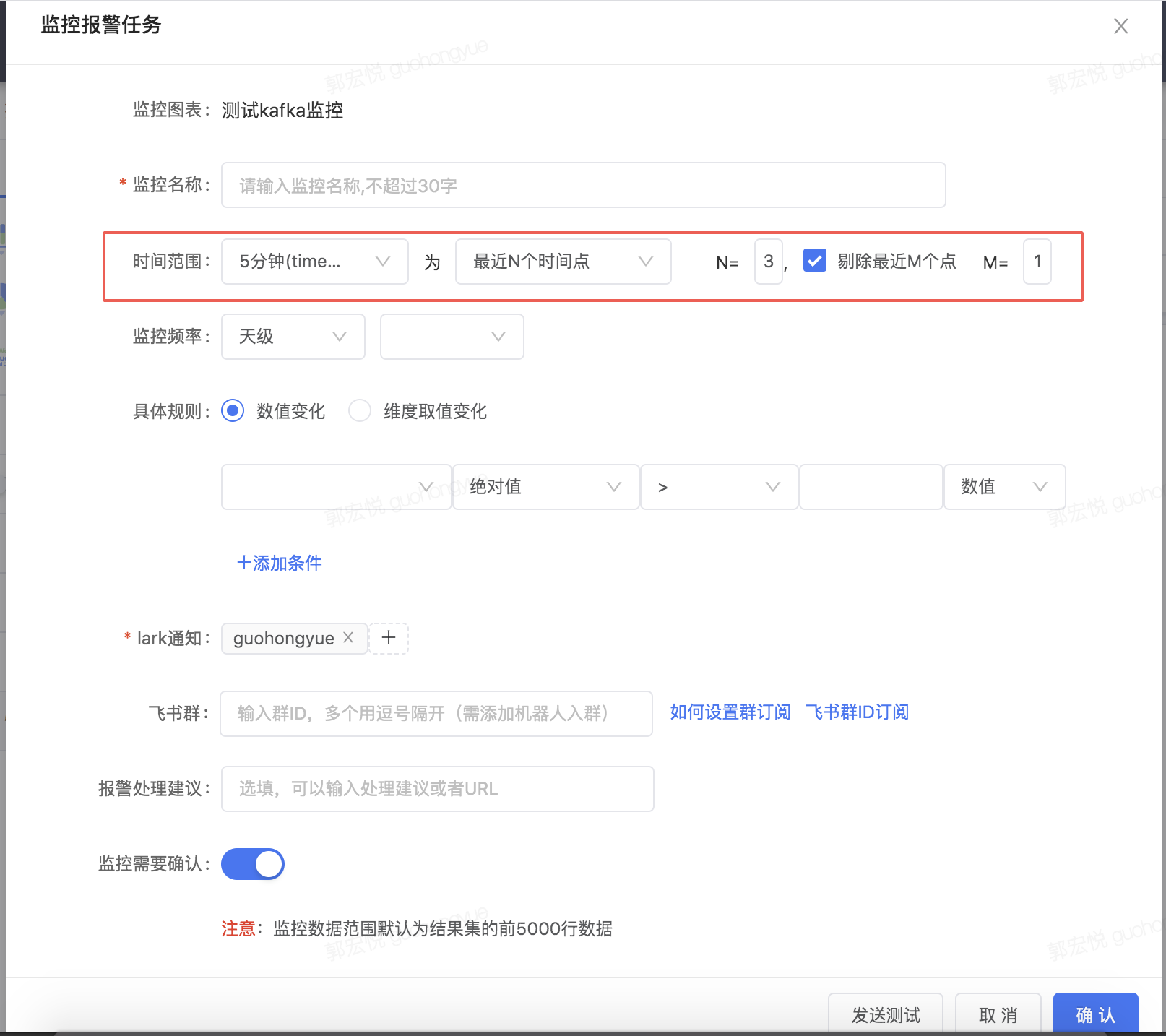Click the M= value field
Screen dimensions: 1166x1036
pos(1037,262)
